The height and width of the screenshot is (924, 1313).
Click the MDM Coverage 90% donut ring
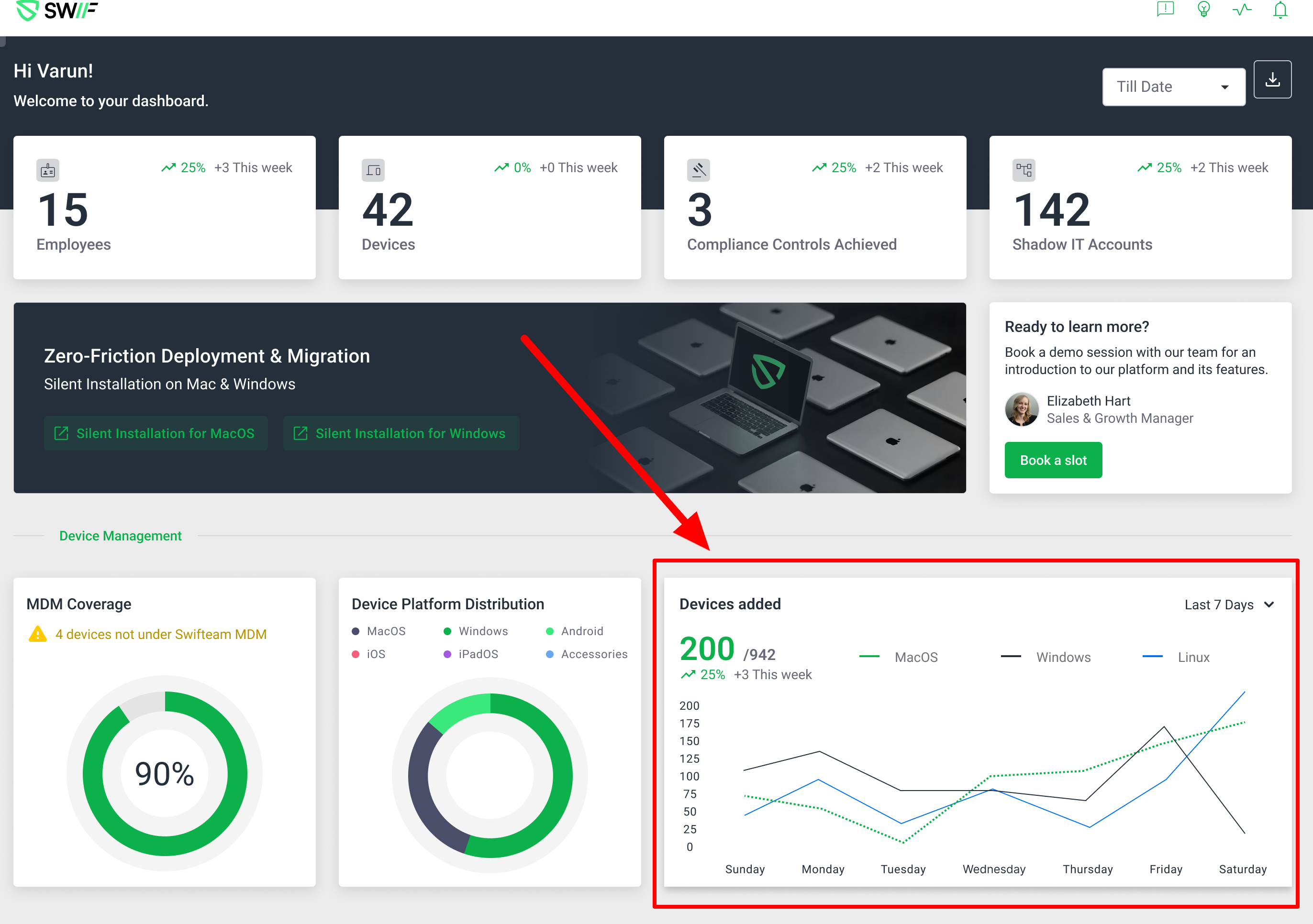point(237,774)
